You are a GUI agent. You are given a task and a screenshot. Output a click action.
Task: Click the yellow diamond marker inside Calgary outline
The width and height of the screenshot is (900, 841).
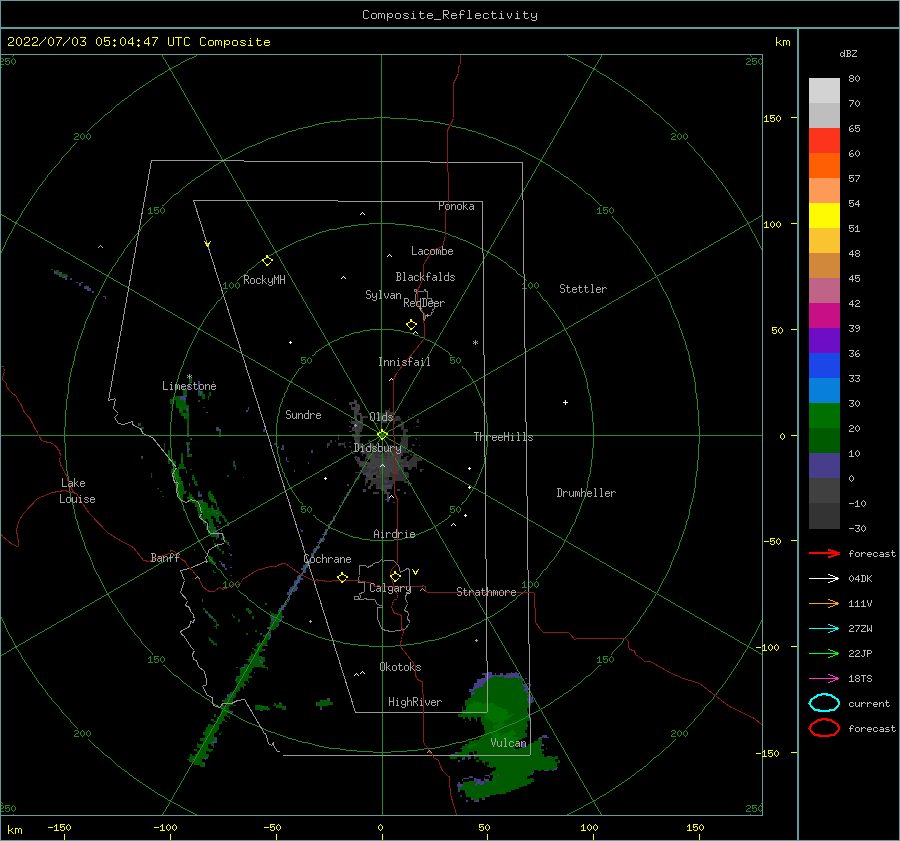click(x=395, y=576)
